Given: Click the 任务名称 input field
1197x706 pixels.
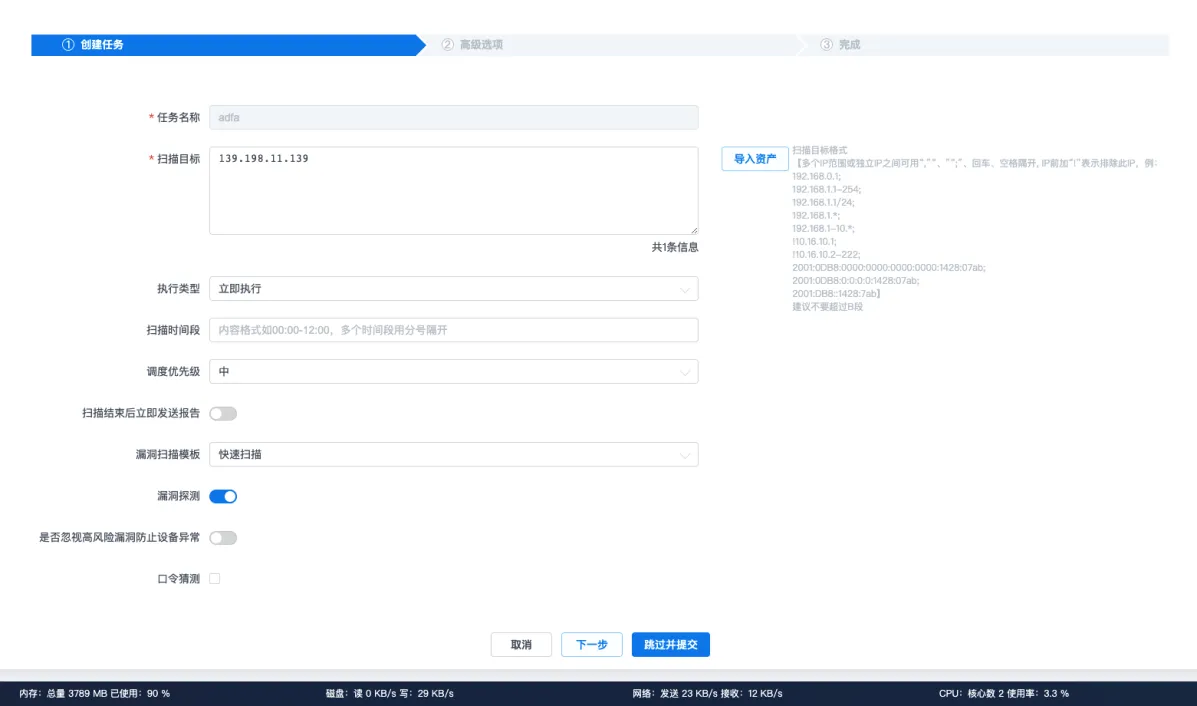Looking at the screenshot, I should [x=453, y=117].
